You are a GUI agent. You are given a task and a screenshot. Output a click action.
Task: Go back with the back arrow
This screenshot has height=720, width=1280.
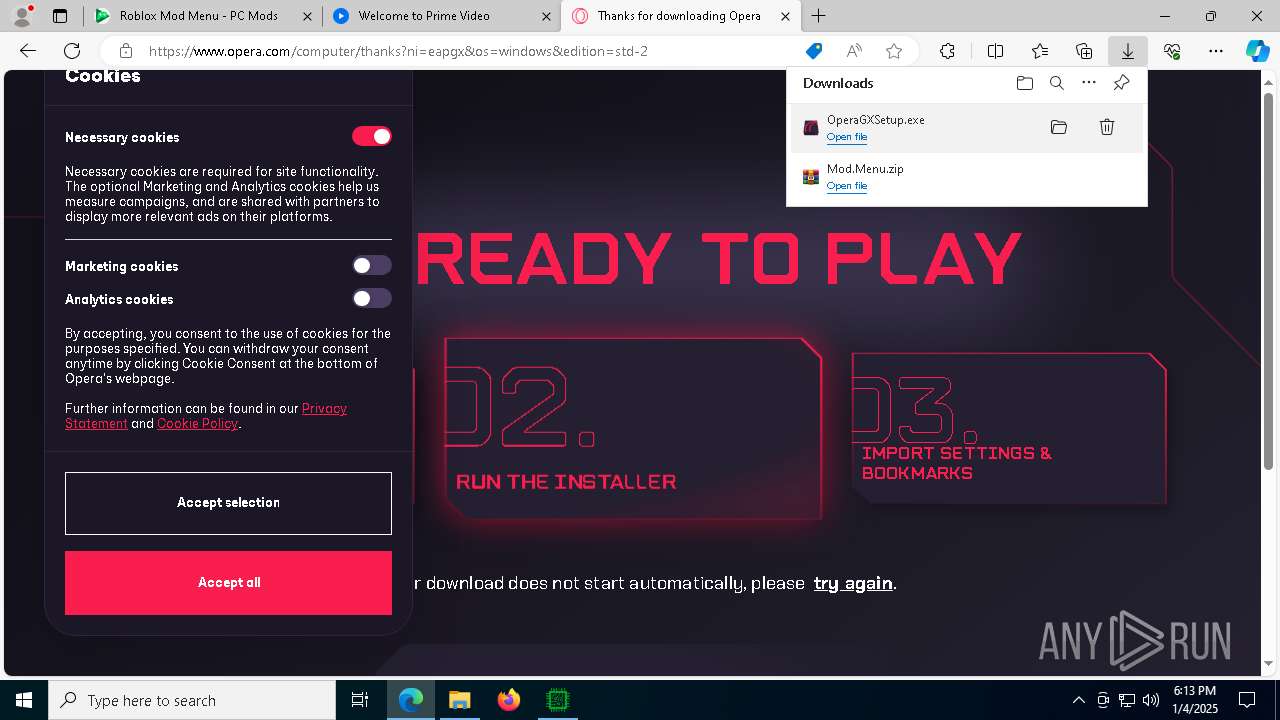pos(28,51)
